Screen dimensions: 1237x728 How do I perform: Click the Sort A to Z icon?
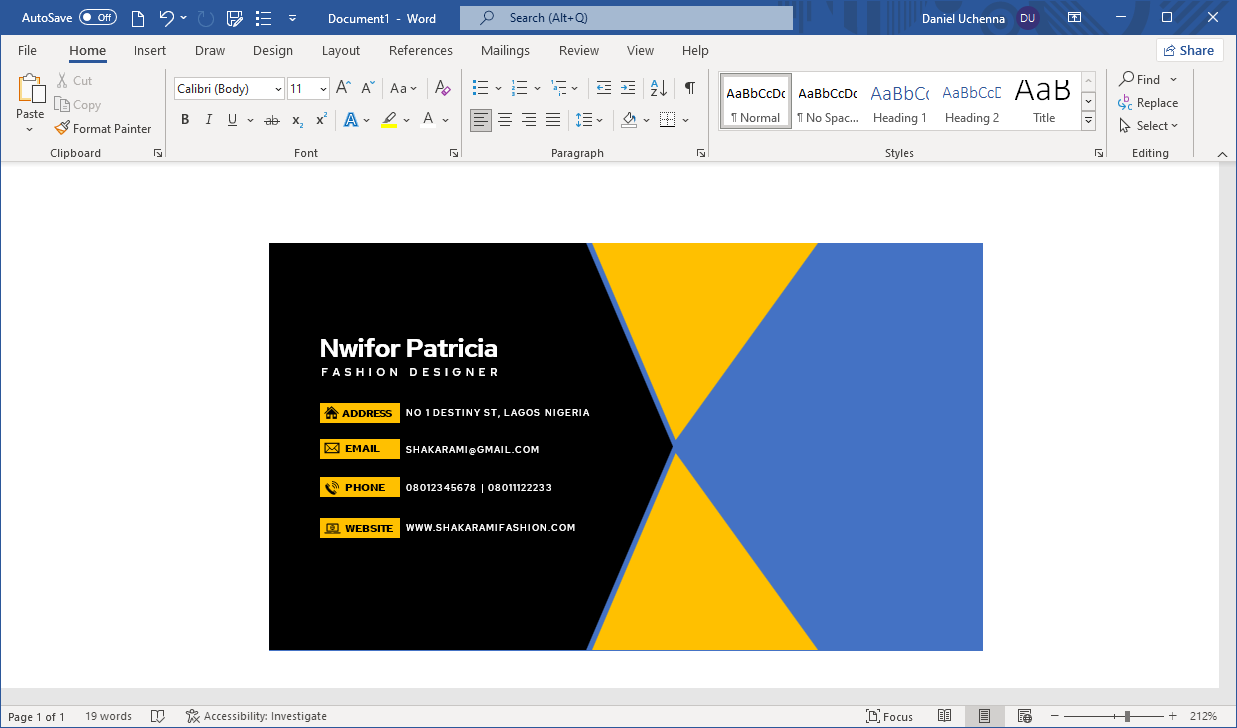click(x=658, y=89)
